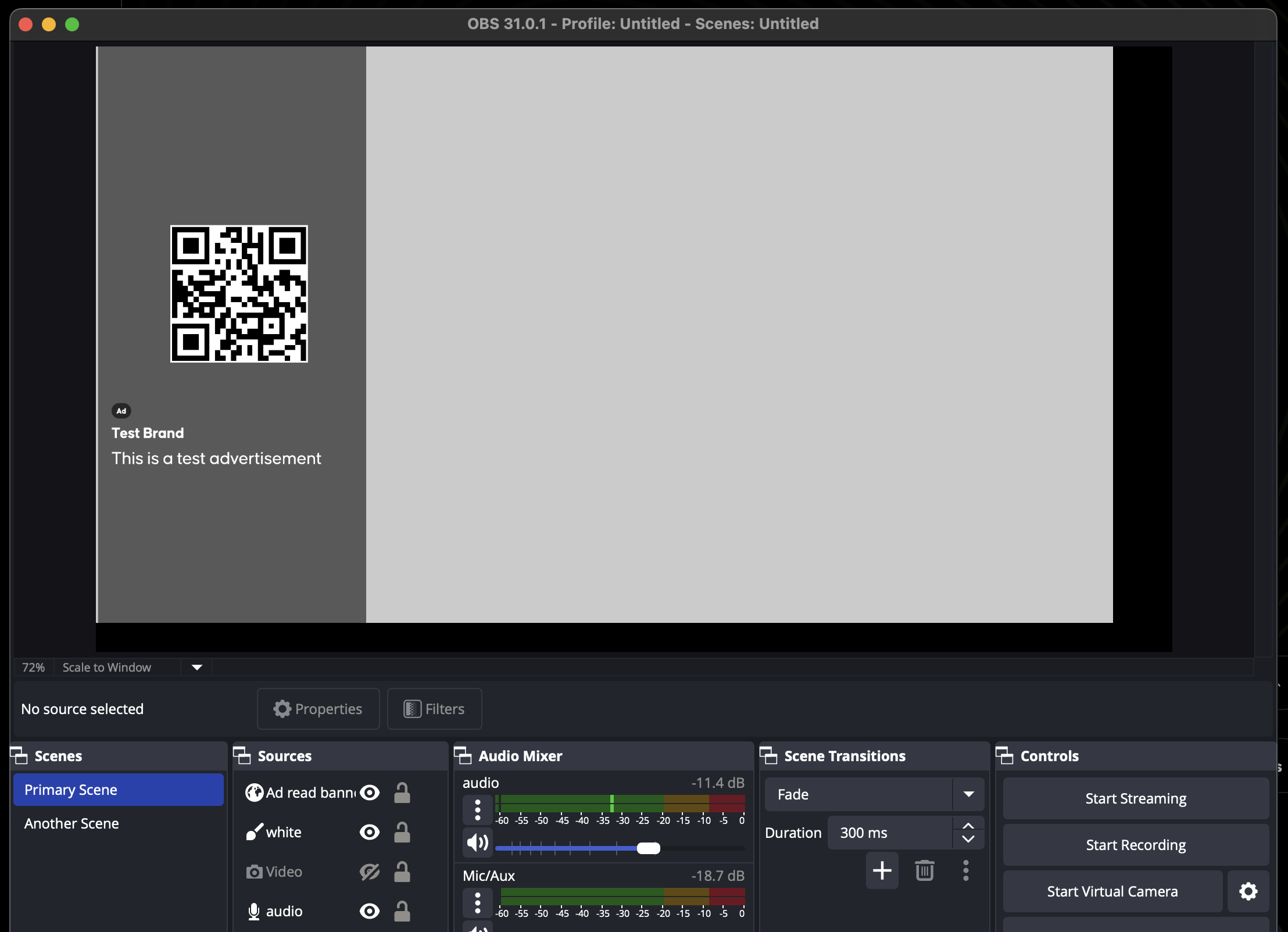This screenshot has height=932, width=1288.
Task: Open the Fade transition dropdown
Action: [968, 794]
